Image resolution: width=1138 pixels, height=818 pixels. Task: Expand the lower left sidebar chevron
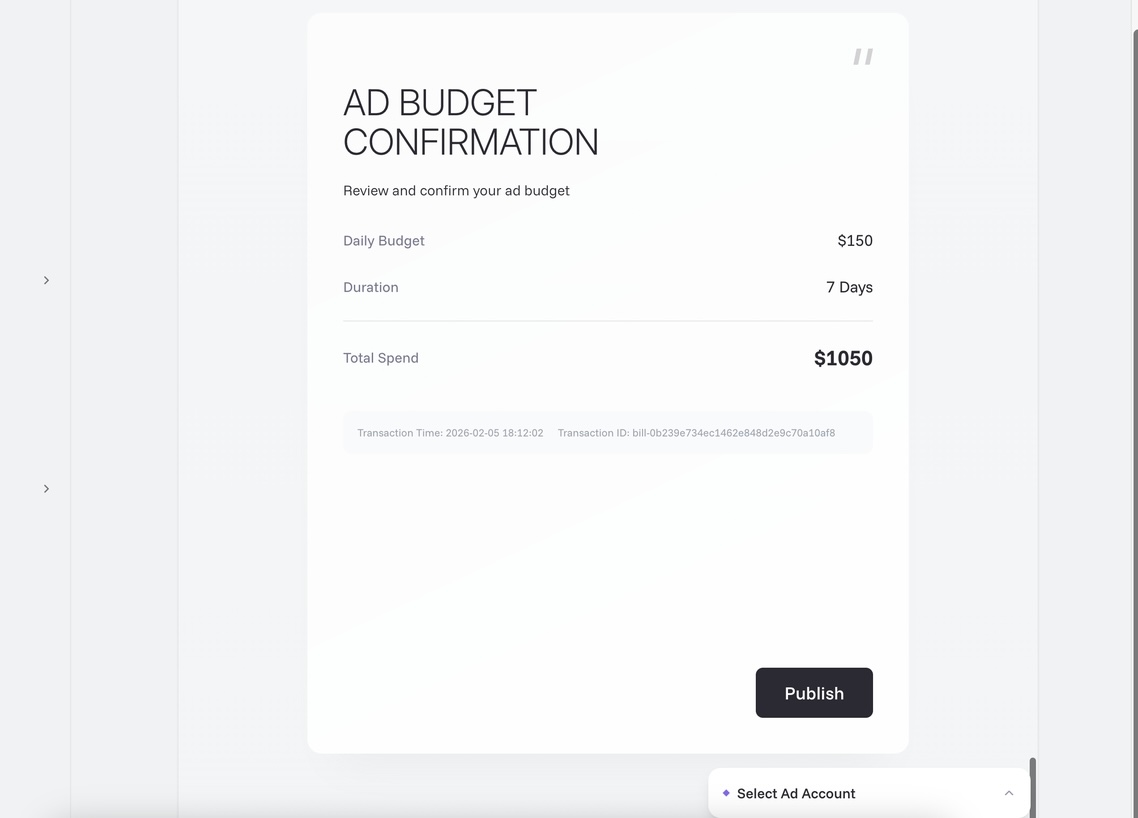pyautogui.click(x=46, y=489)
